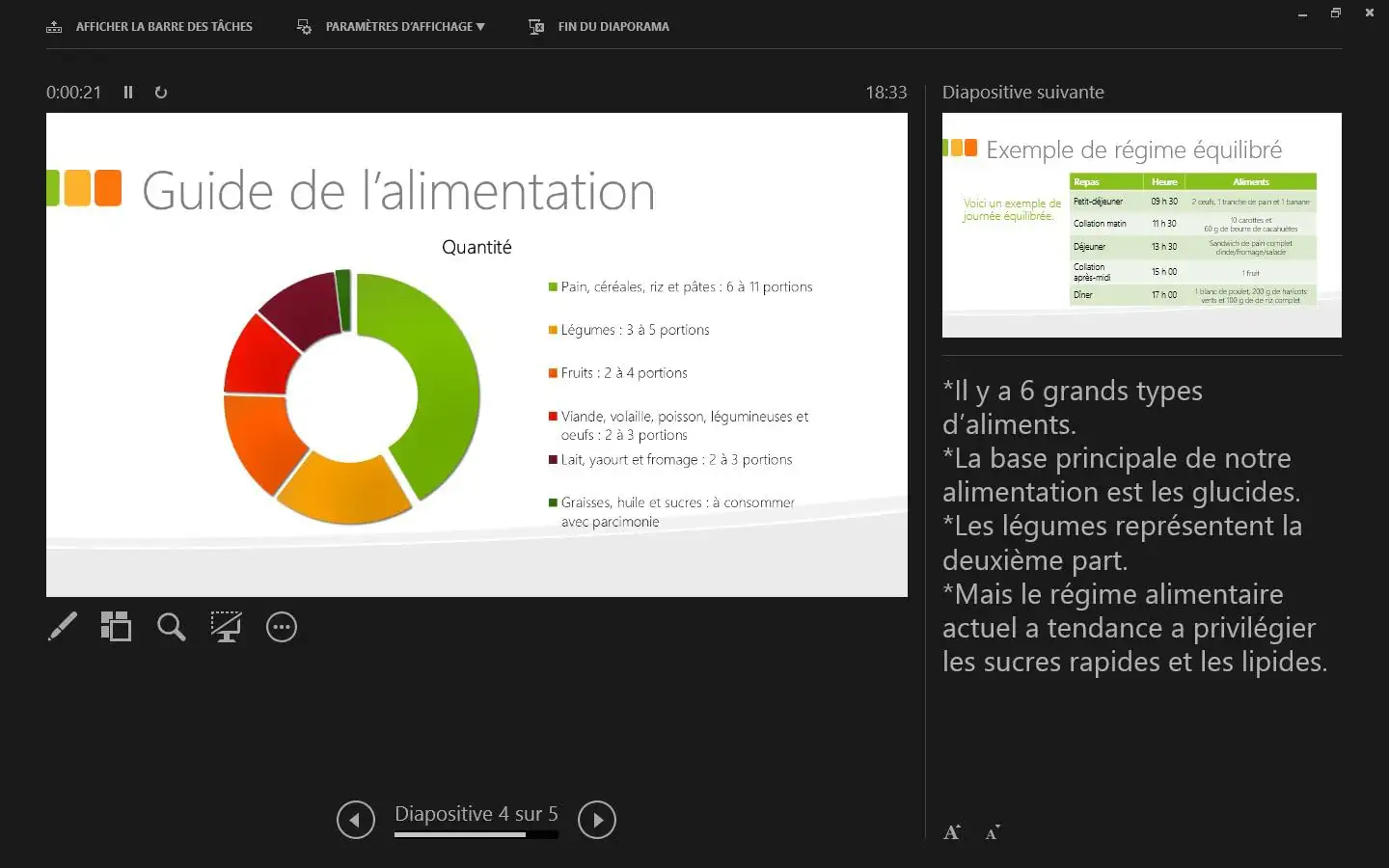This screenshot has height=868, width=1389.
Task: Click Fin du diaporama to end show
Action: [x=600, y=27]
